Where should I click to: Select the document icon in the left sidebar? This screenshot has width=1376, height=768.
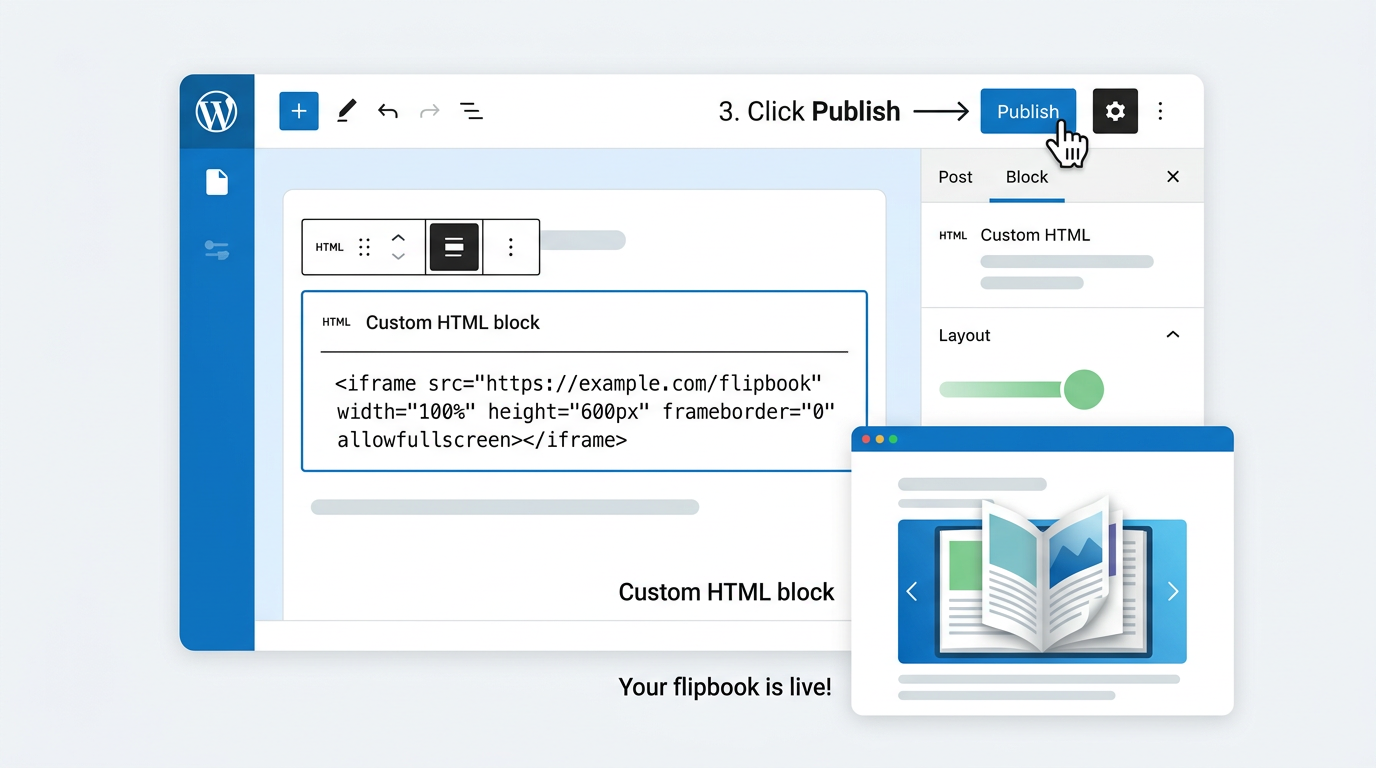tap(216, 182)
